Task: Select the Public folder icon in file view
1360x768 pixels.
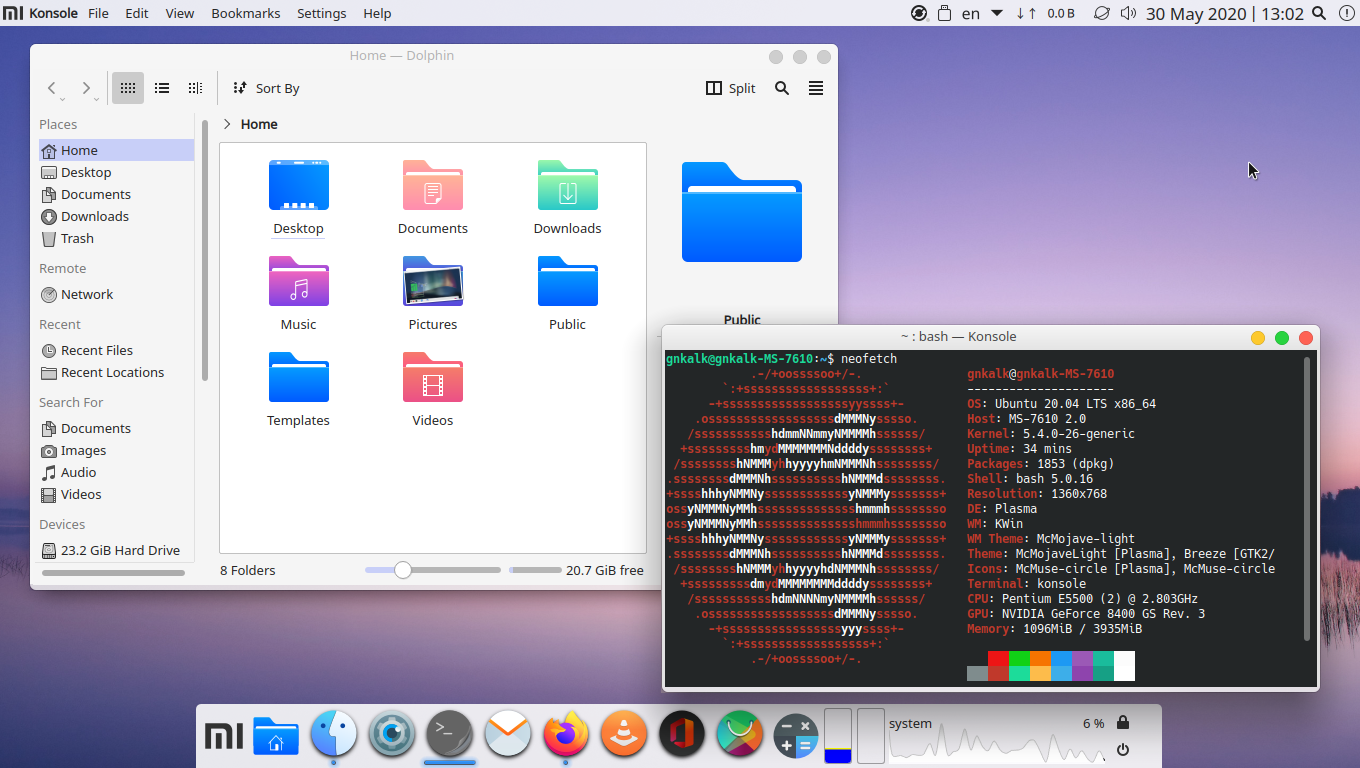Action: [x=567, y=282]
